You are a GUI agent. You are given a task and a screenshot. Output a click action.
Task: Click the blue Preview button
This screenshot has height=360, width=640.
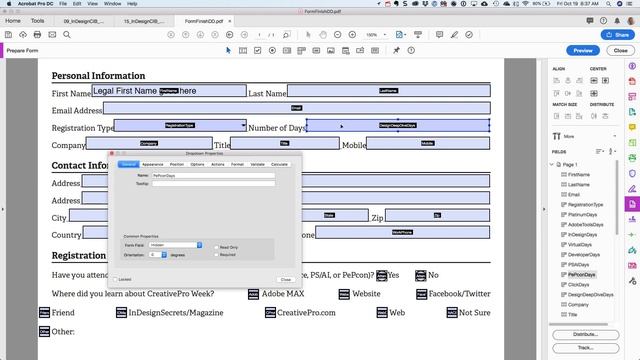tap(583, 51)
